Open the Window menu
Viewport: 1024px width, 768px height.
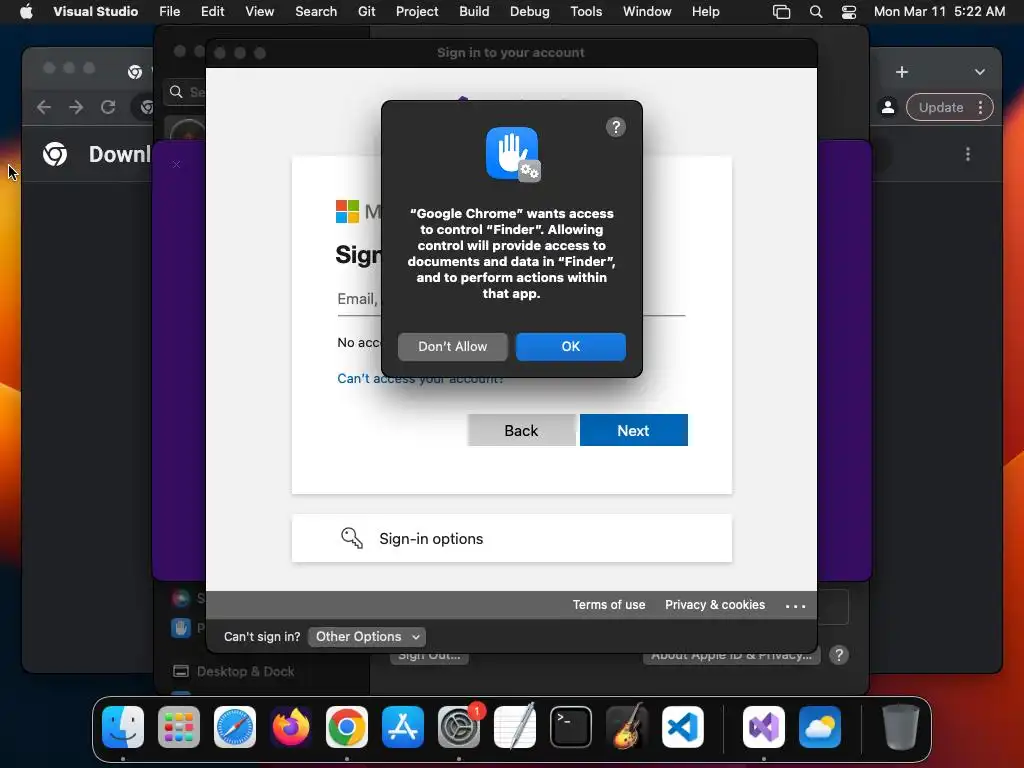(647, 11)
